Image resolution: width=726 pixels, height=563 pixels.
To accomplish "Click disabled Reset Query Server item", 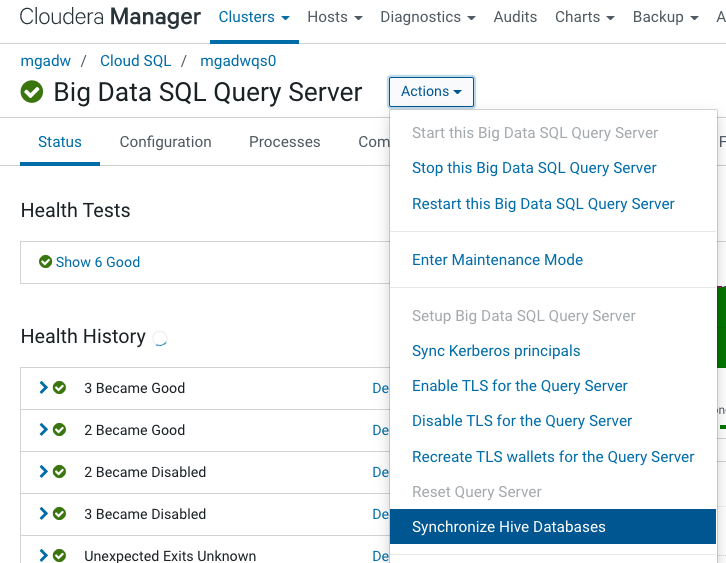I will coord(476,492).
